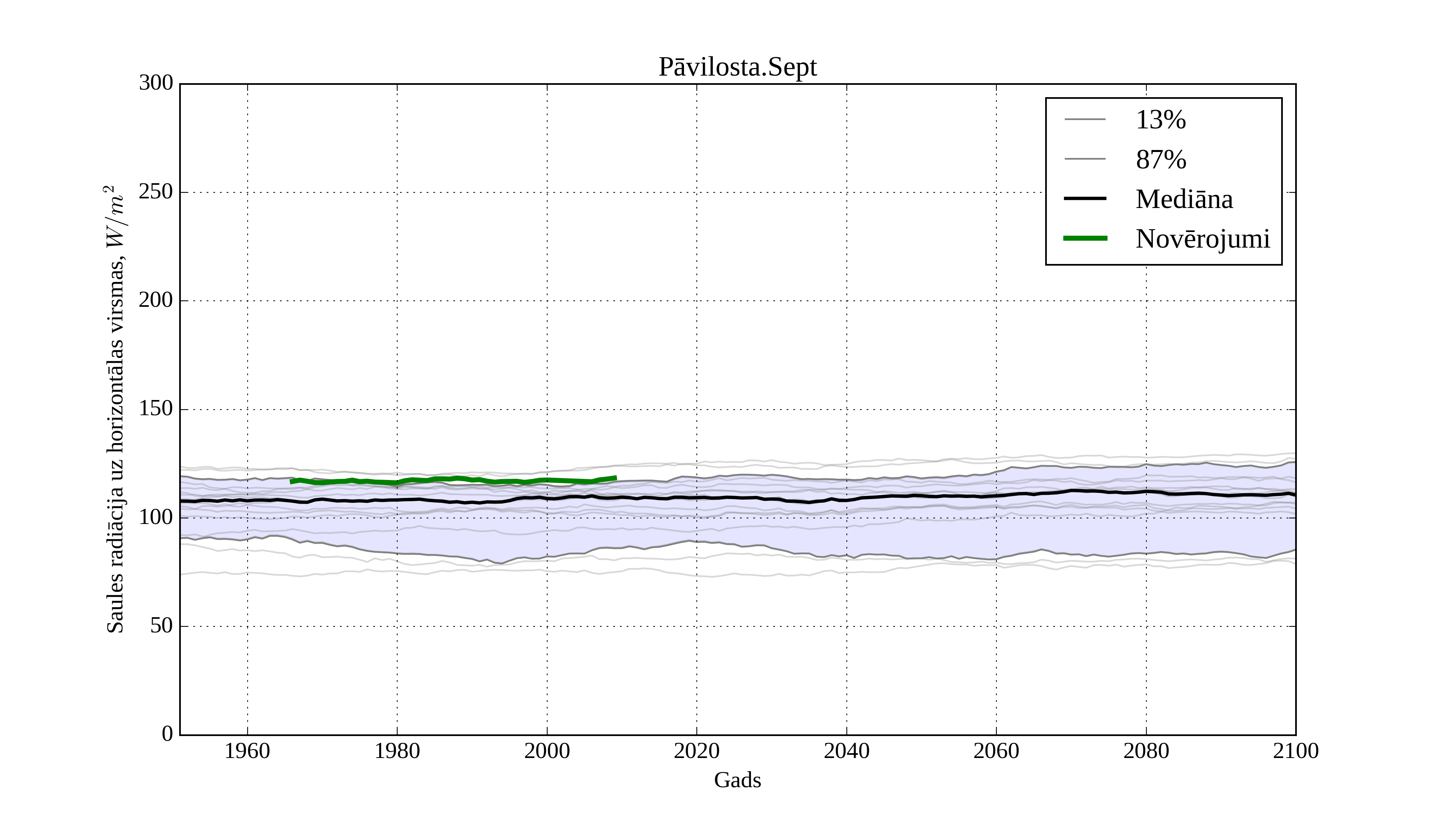
Task: Click the 50 y-axis tick label
Action: [161, 626]
